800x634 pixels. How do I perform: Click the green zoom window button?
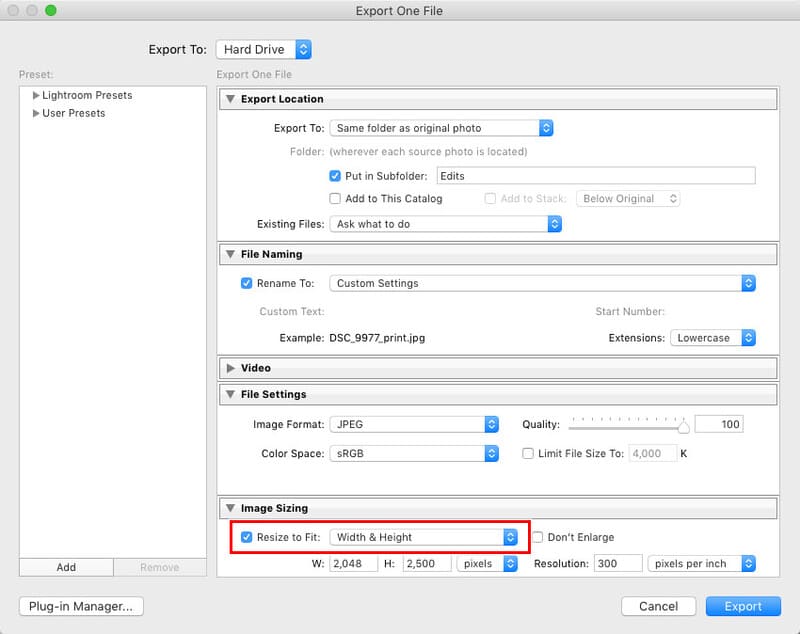(51, 10)
